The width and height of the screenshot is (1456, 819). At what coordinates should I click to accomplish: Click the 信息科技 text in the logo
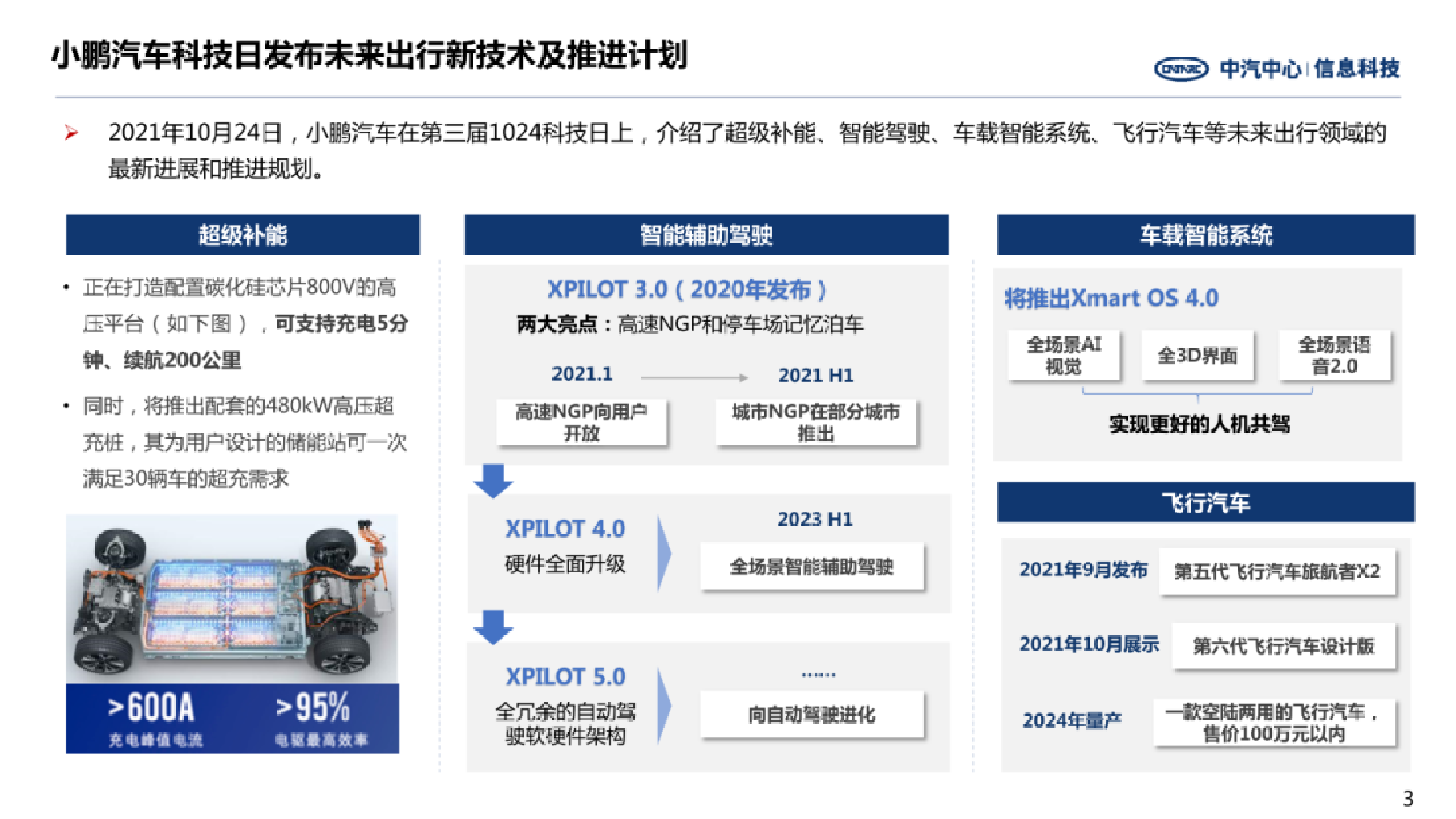pyautogui.click(x=1357, y=69)
